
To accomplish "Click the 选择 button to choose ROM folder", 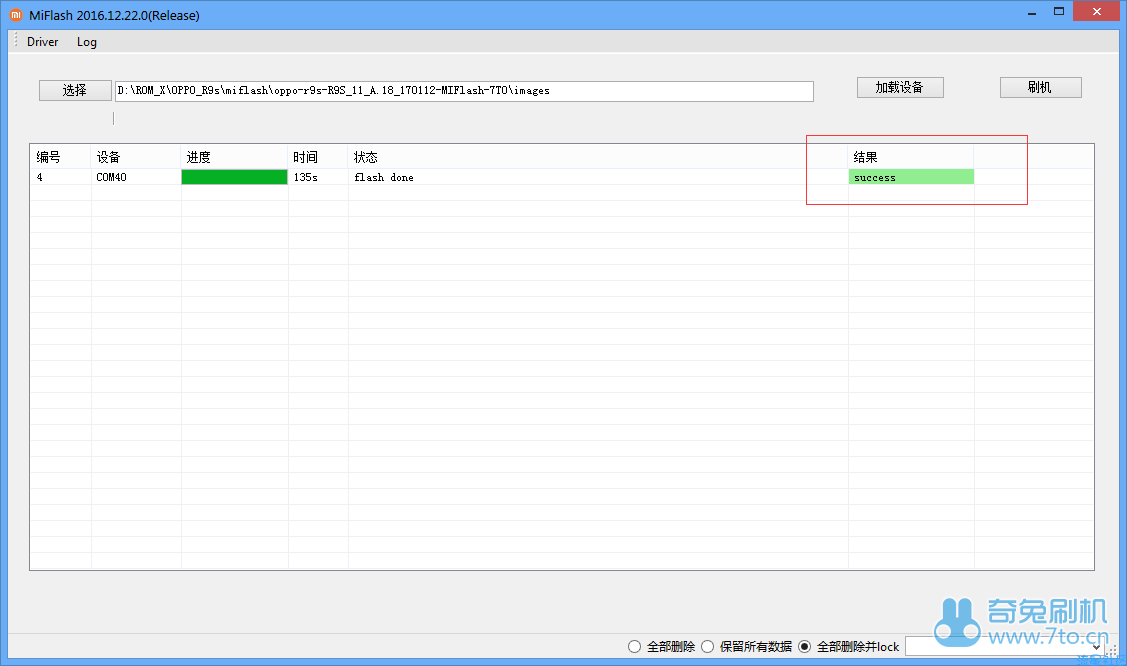I will pos(75,90).
